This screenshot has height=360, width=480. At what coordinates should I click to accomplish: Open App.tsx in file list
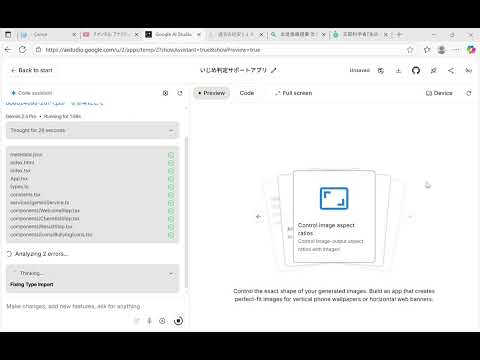click(x=19, y=179)
